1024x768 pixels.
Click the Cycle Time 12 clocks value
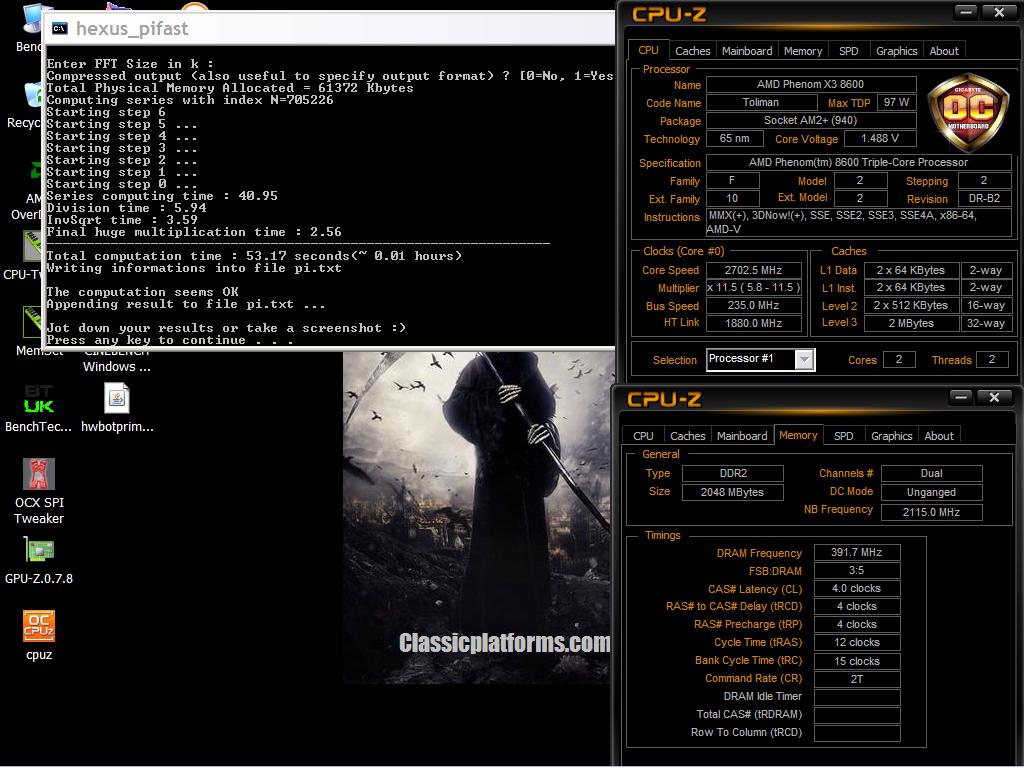pos(856,643)
